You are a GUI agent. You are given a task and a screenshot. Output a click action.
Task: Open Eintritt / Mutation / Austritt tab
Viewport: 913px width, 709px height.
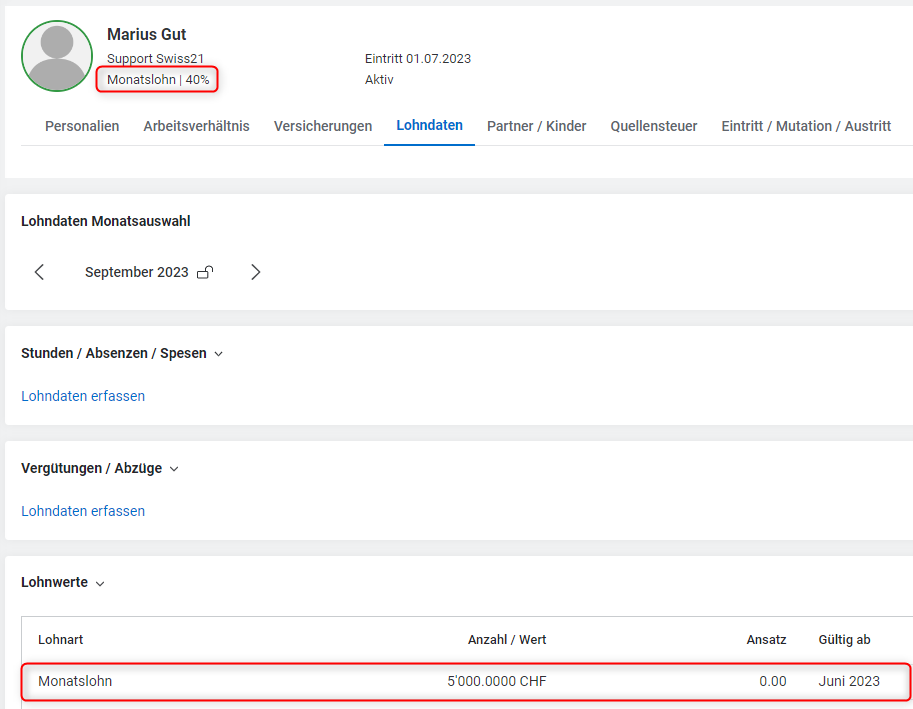[x=806, y=126]
